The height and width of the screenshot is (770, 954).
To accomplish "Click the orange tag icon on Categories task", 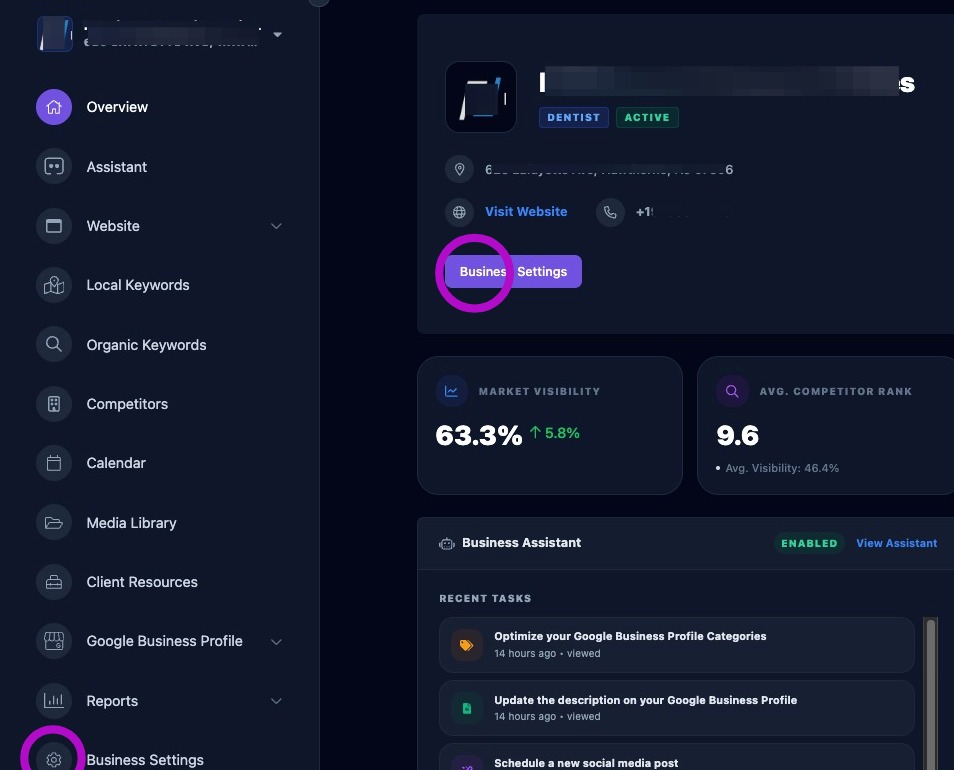I will pos(467,645).
